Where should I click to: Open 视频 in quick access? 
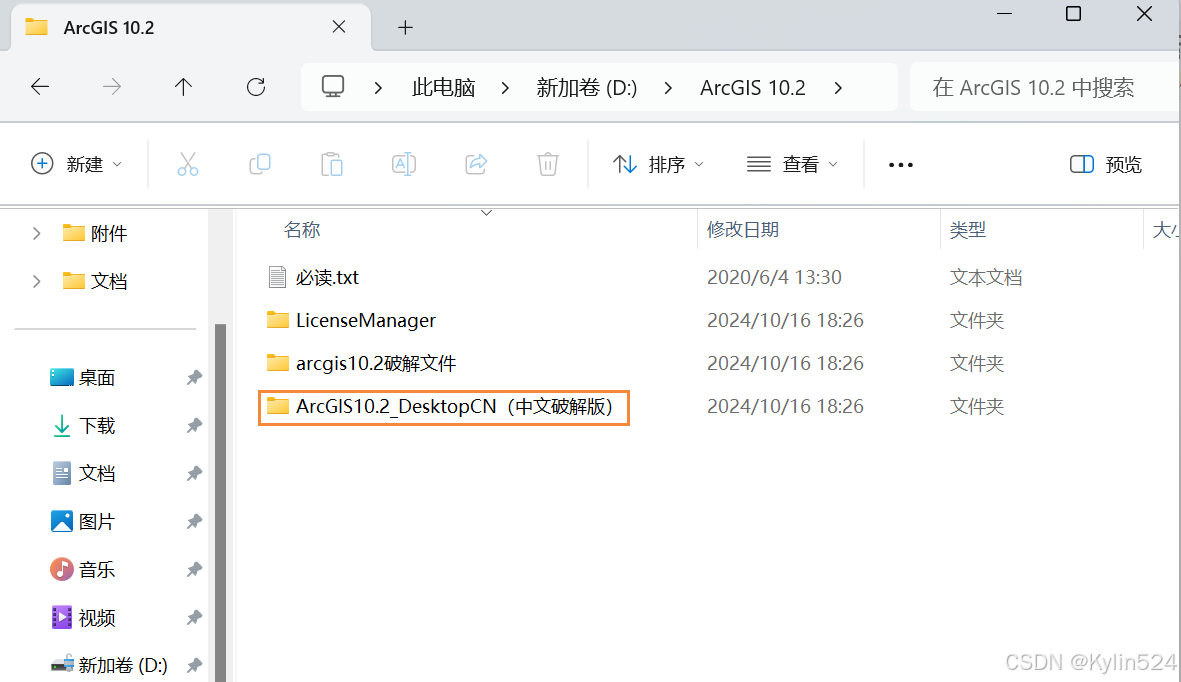pos(82,618)
